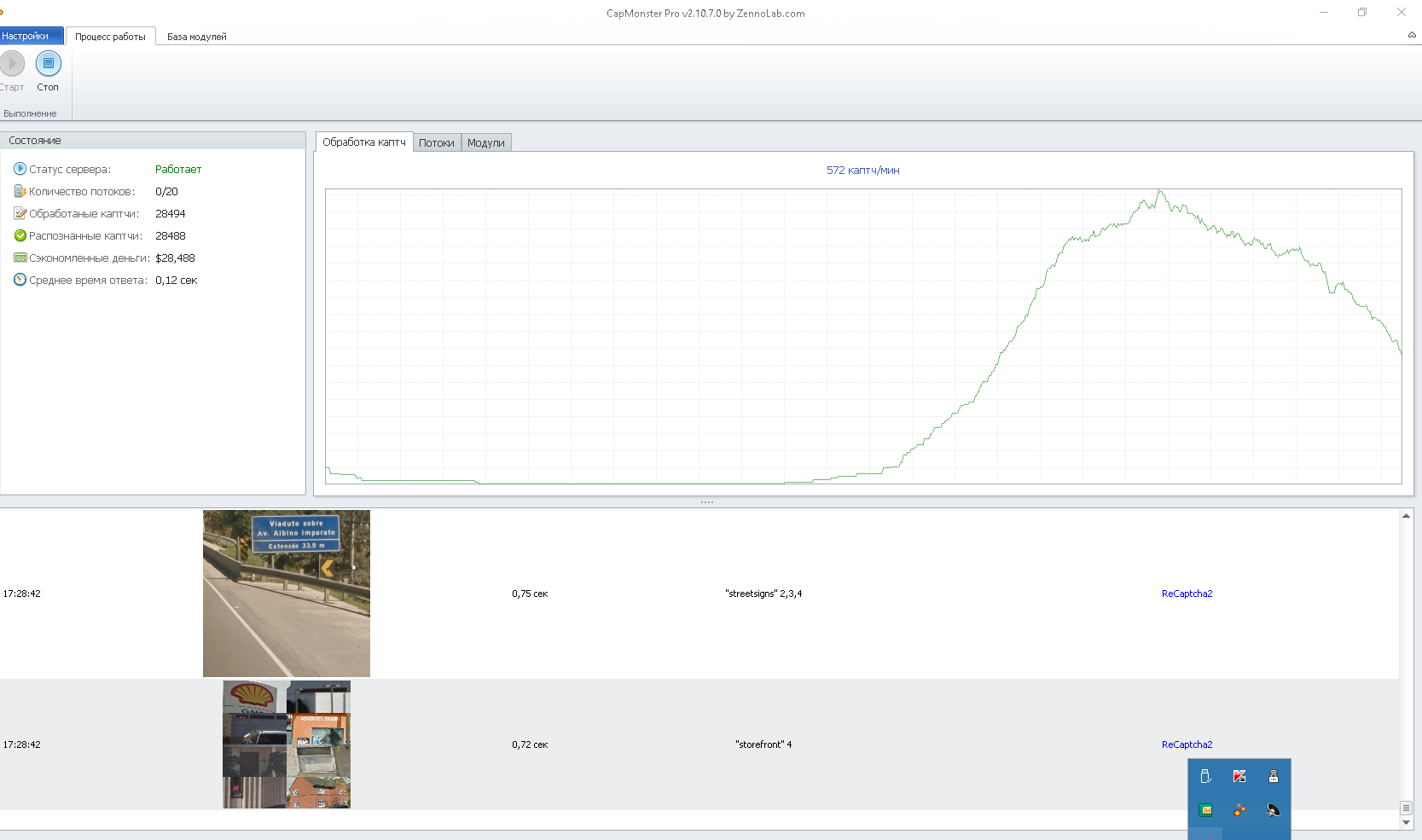
Task: Click the greyed-out Старт play button
Action: pyautogui.click(x=12, y=63)
